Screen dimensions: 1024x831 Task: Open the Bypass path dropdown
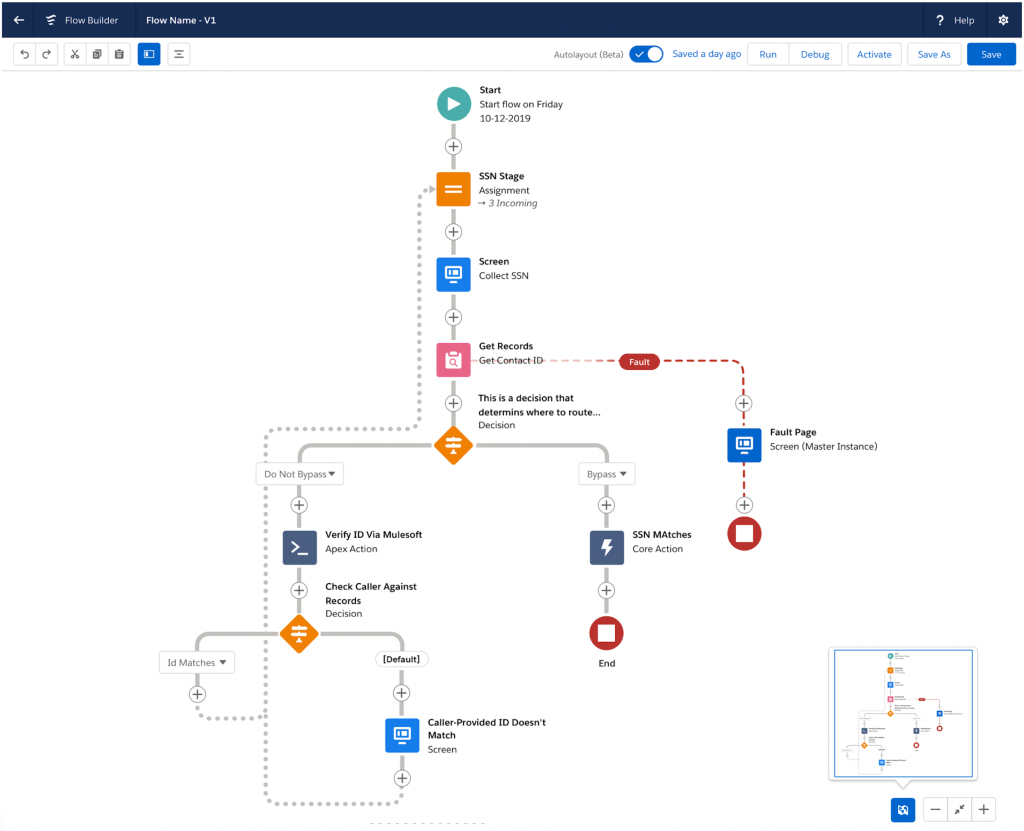[x=606, y=474]
